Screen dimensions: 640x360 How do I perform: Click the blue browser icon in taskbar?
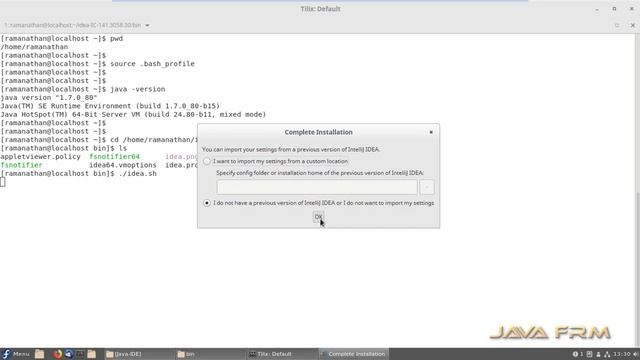click(69, 354)
